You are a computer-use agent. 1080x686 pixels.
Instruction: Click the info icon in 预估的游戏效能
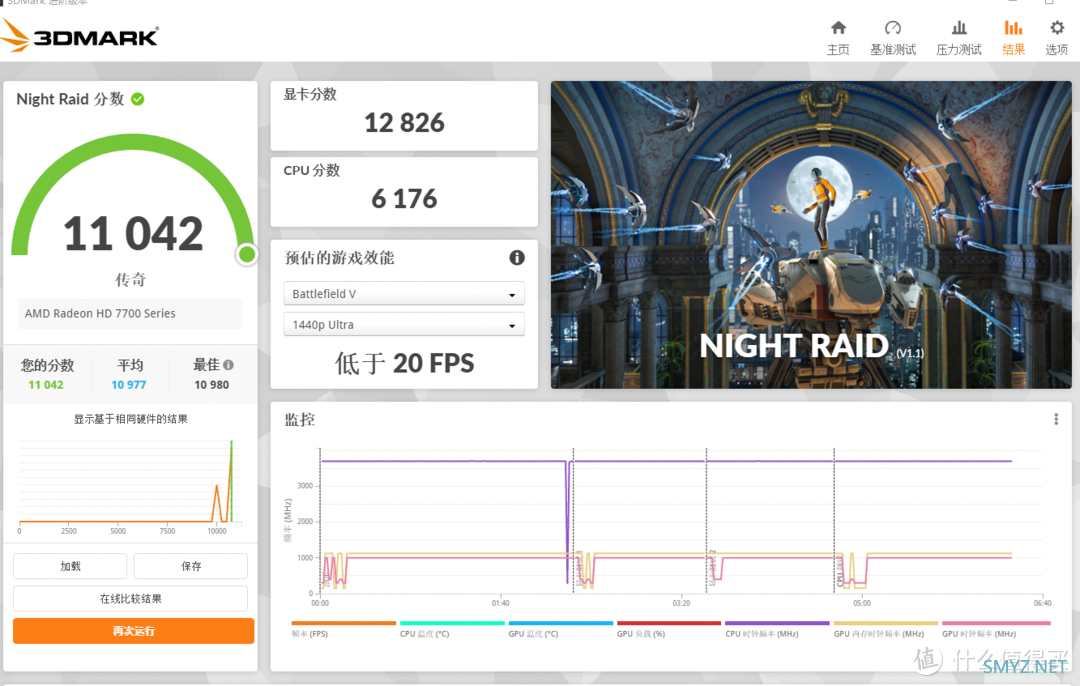517,258
